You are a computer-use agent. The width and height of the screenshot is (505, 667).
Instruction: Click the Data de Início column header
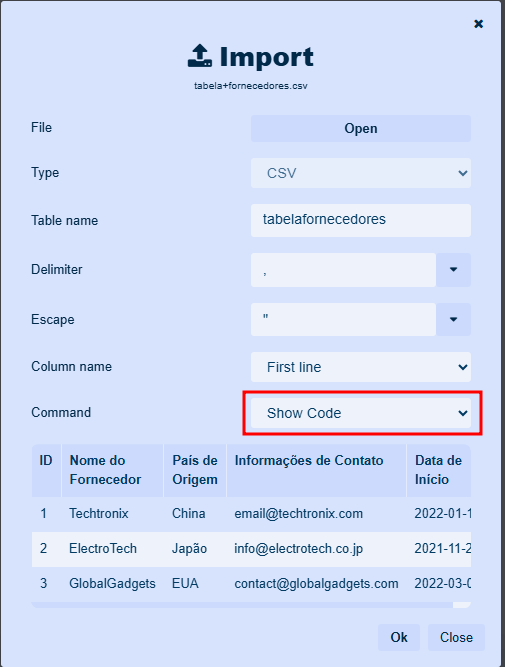[x=439, y=470]
